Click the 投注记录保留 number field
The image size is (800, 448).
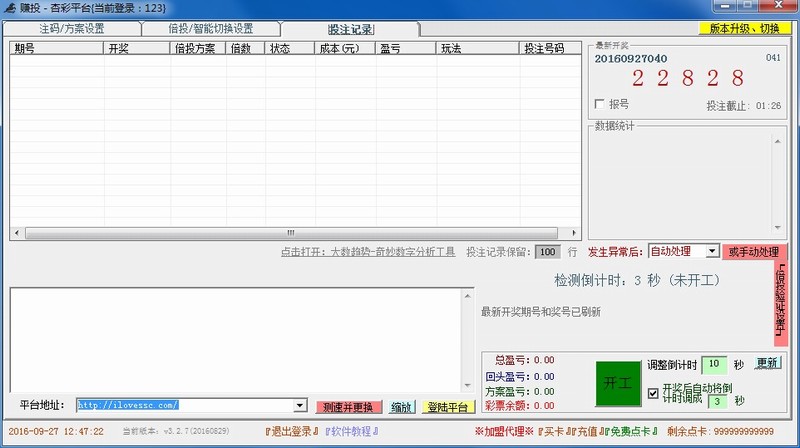point(547,252)
